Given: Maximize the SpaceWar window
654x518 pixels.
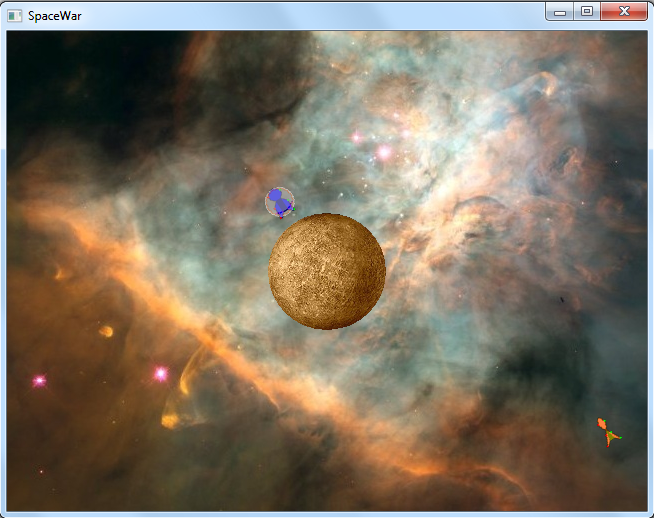Looking at the screenshot, I should click(587, 11).
